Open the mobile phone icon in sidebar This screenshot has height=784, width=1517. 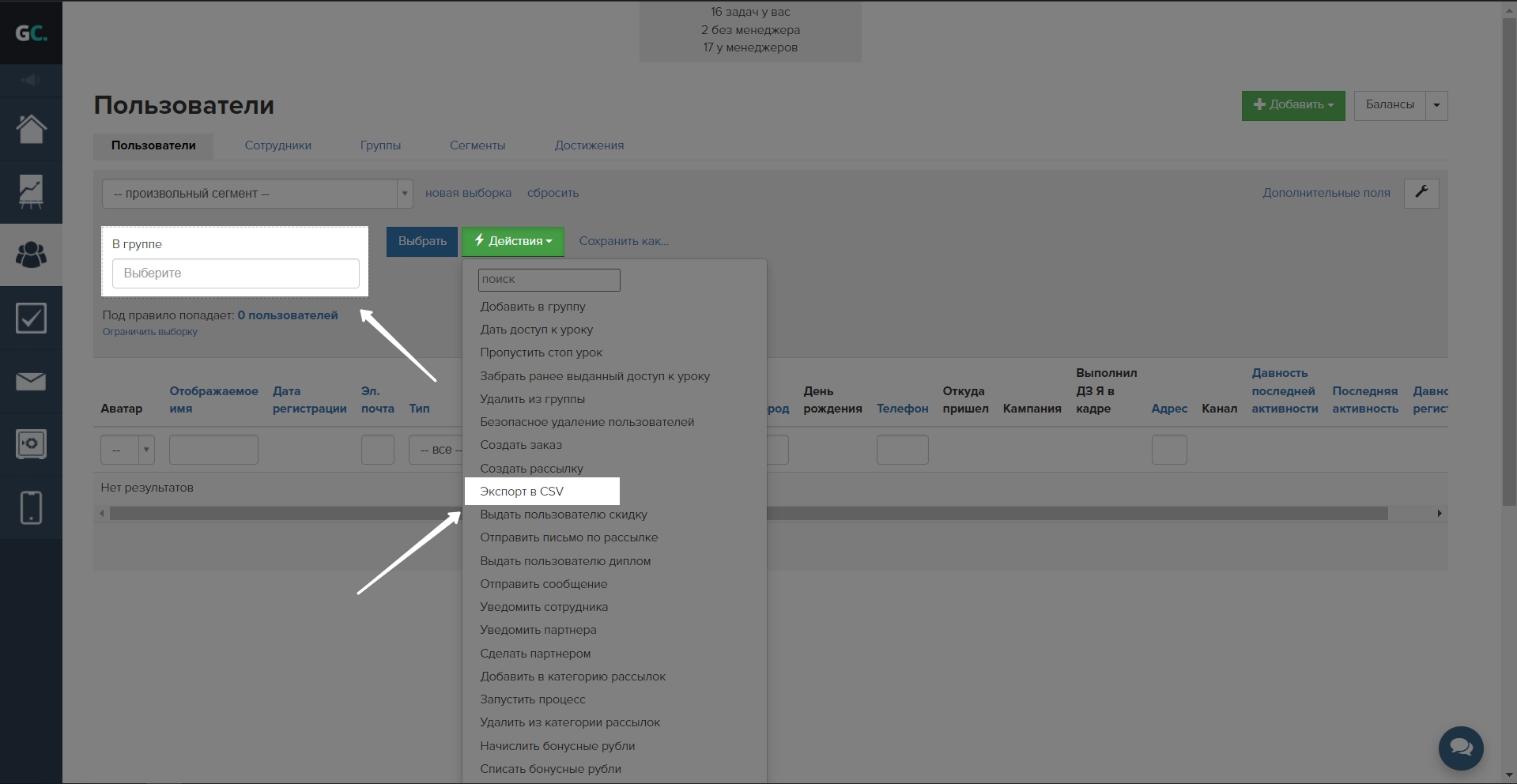[x=31, y=507]
